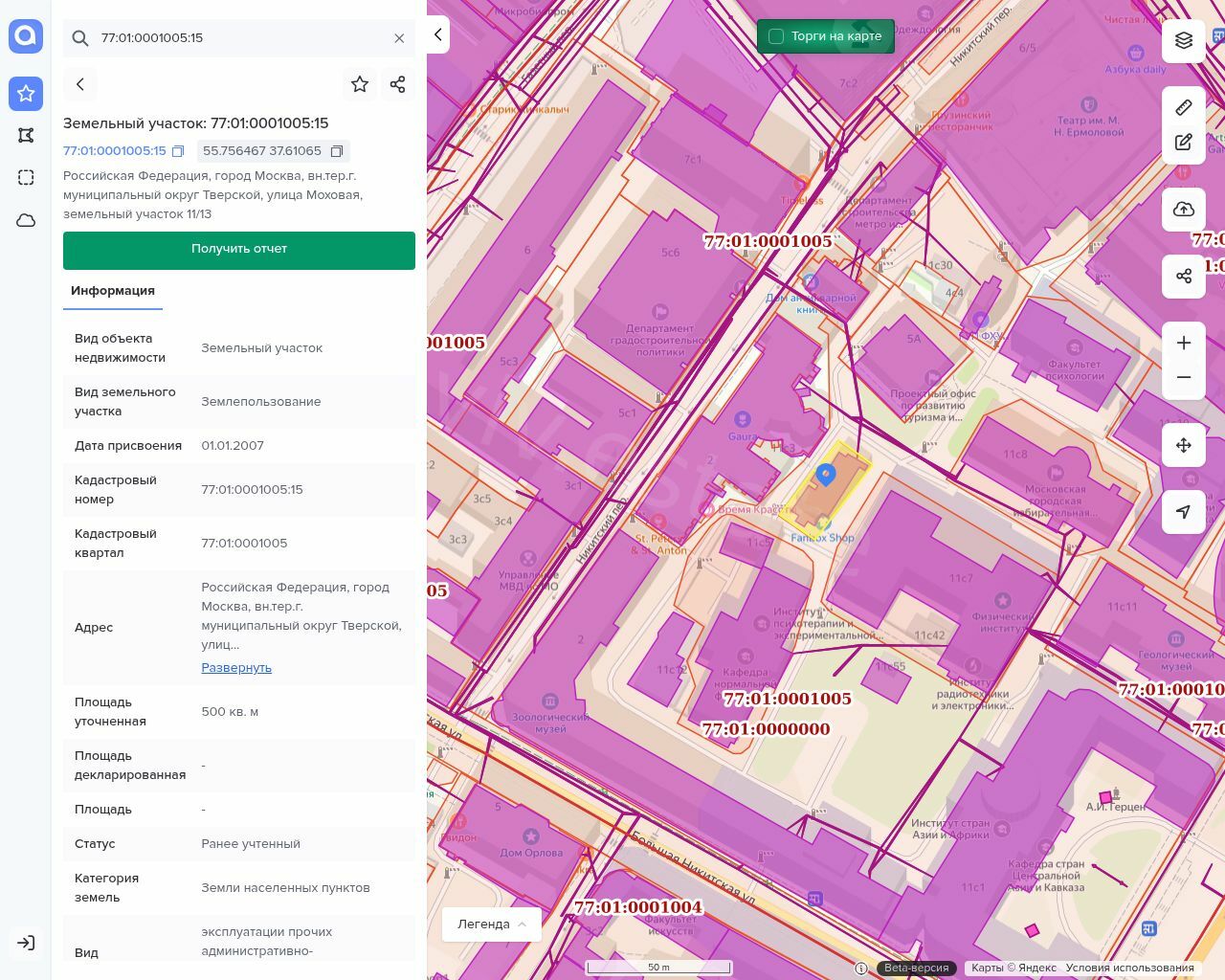Open the login icon in the sidebar
Viewport: 1225px width, 980px height.
pos(26,943)
